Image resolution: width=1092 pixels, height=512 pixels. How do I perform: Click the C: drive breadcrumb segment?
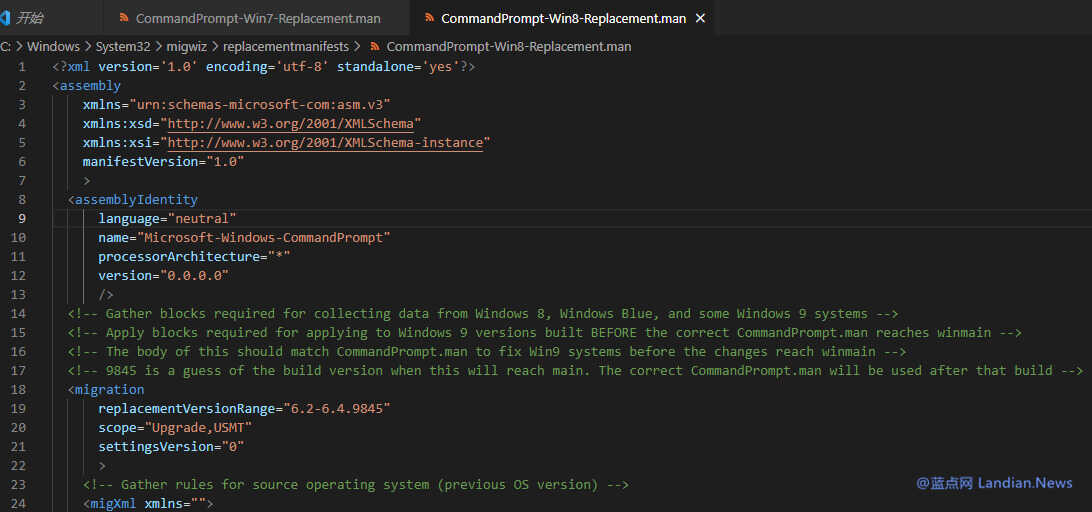pos(5,47)
